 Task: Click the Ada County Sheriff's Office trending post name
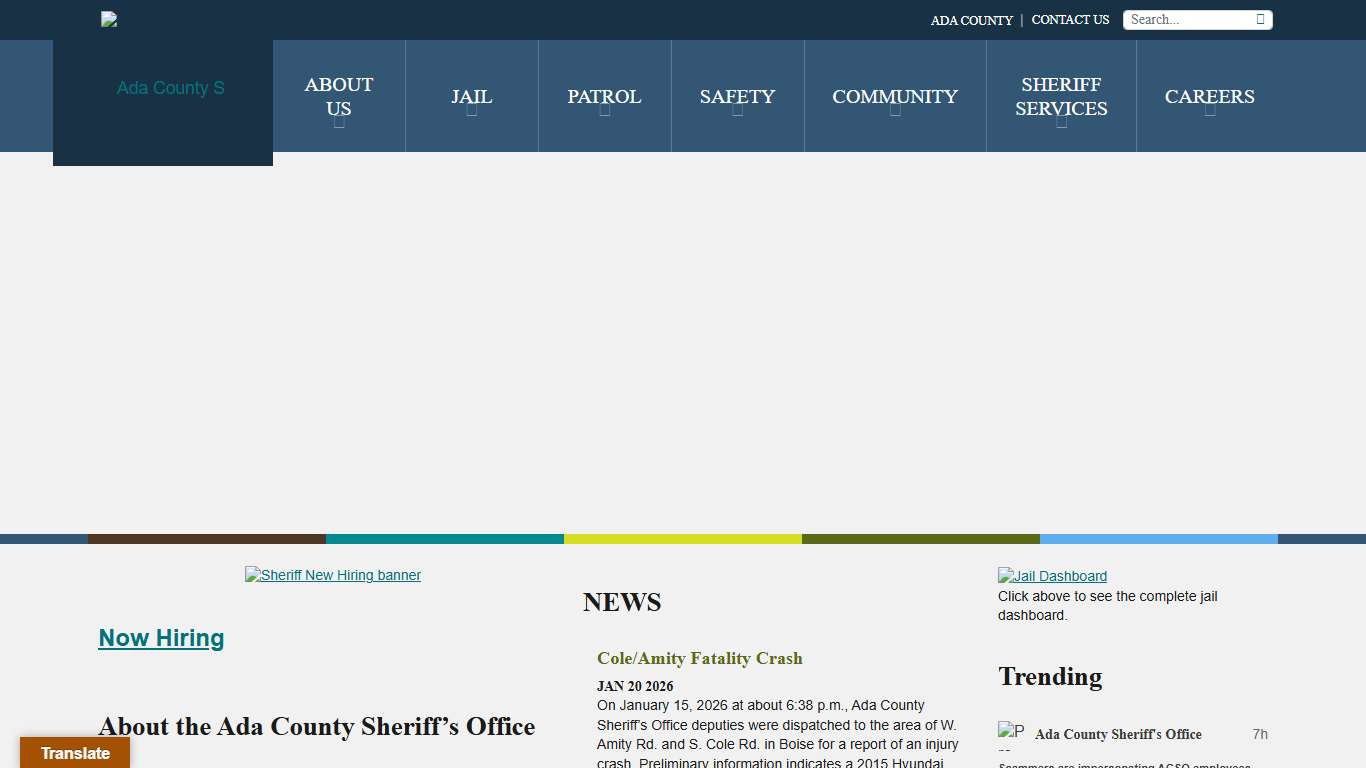coord(1118,734)
